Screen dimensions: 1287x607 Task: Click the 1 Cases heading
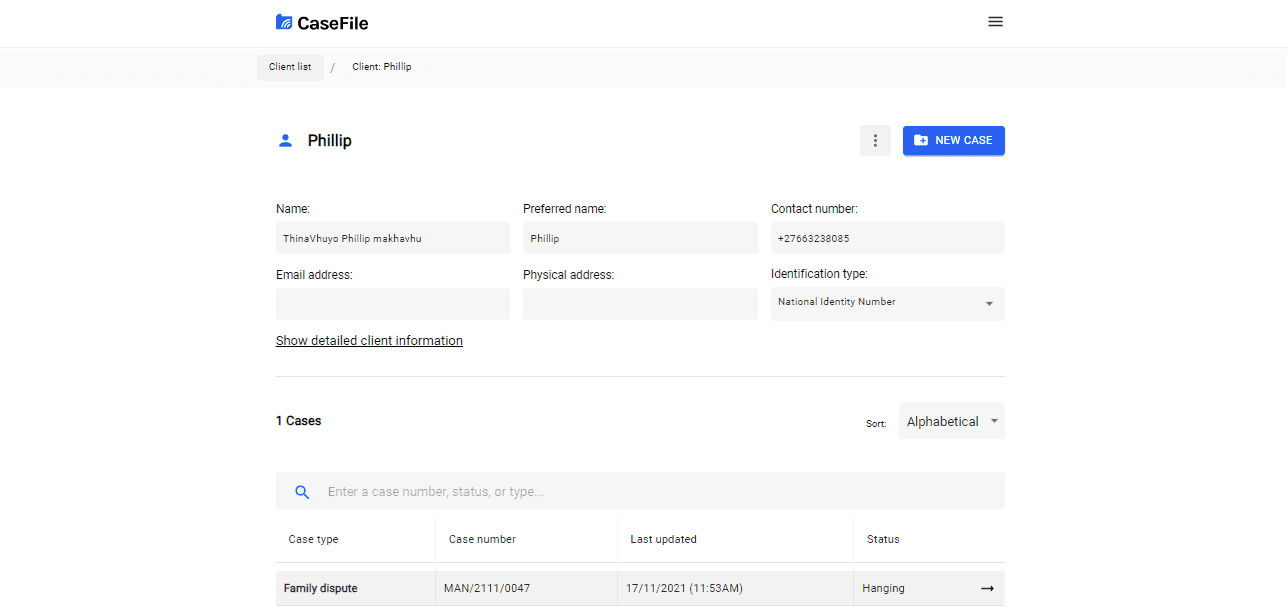(299, 421)
